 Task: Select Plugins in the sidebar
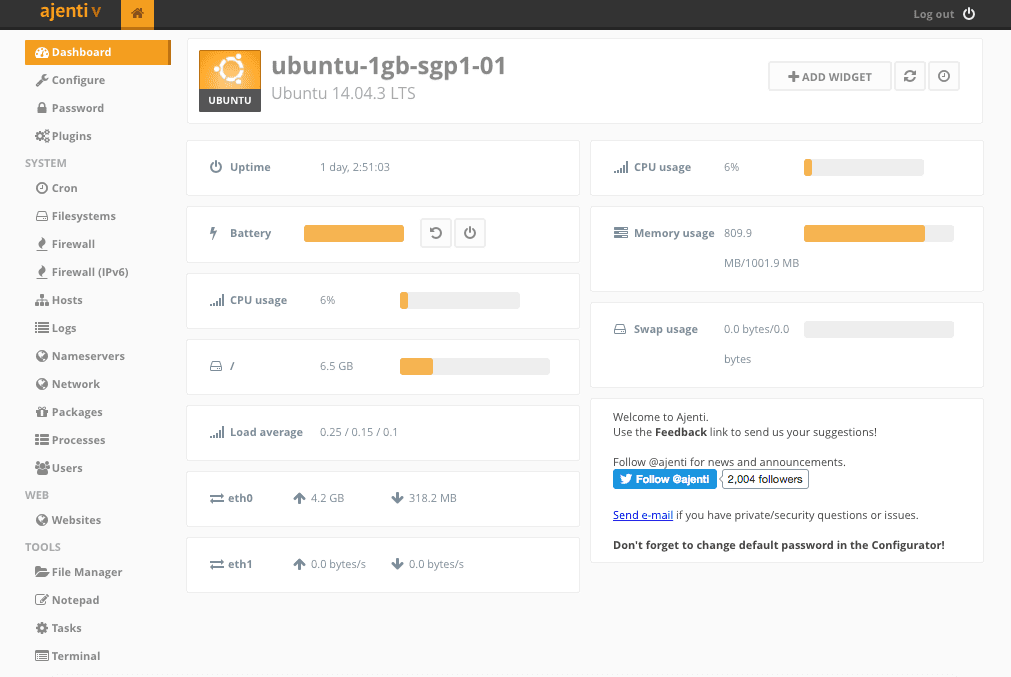coord(71,136)
